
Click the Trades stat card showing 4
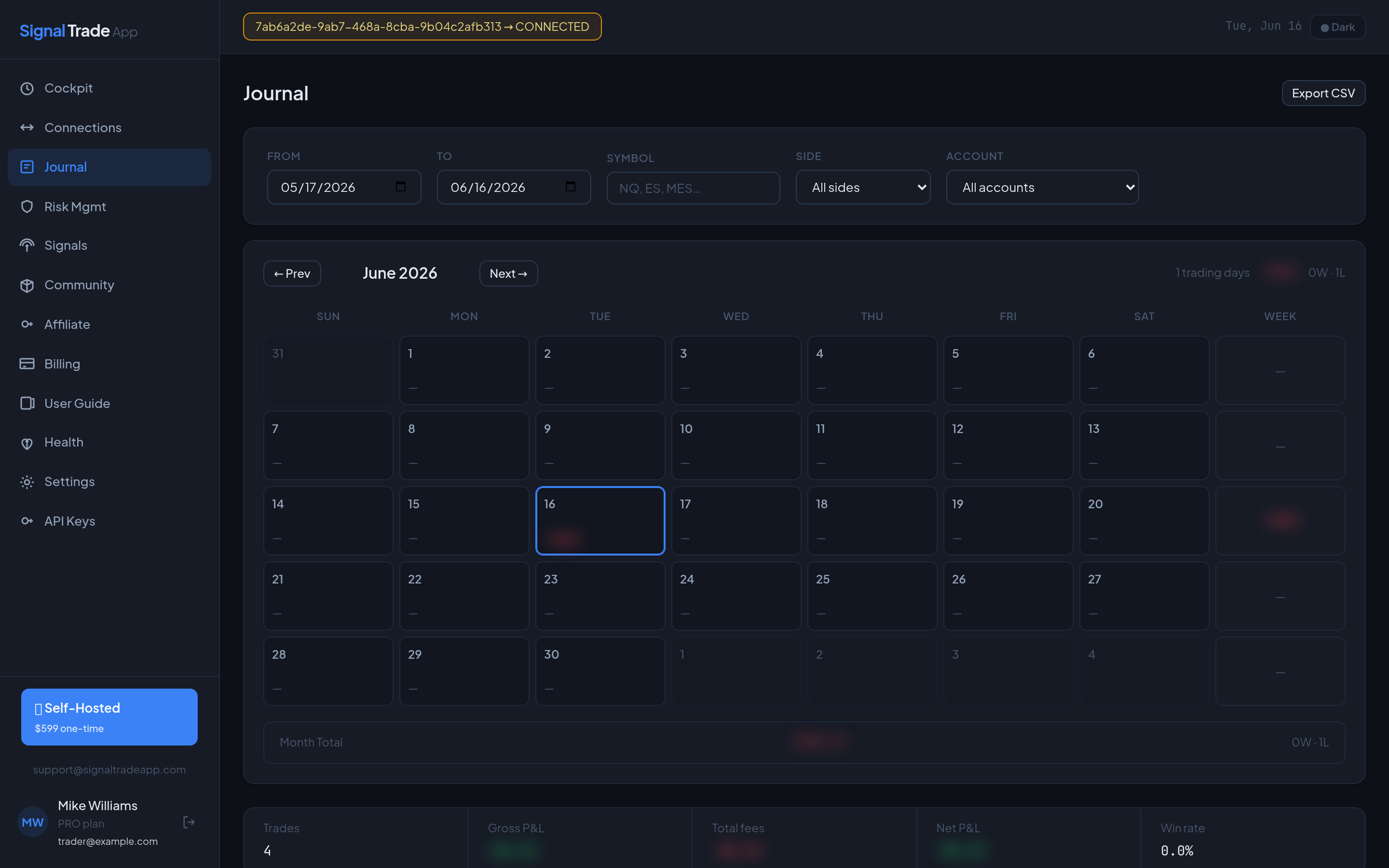coord(356,838)
